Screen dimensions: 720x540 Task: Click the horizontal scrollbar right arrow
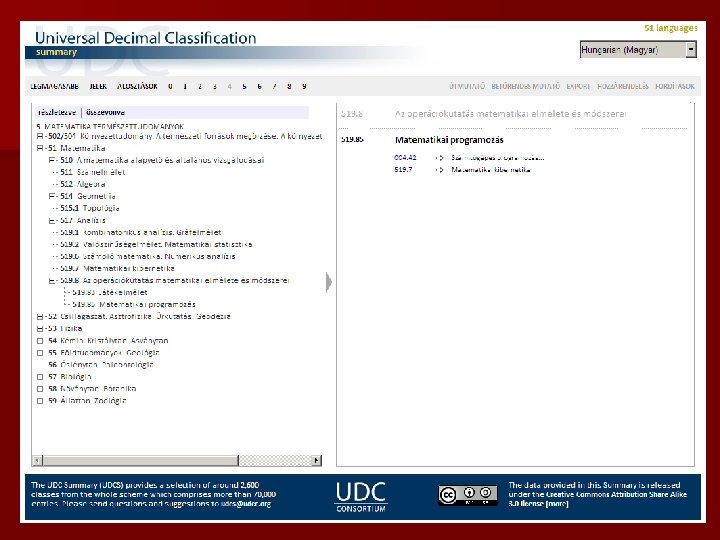pos(316,460)
